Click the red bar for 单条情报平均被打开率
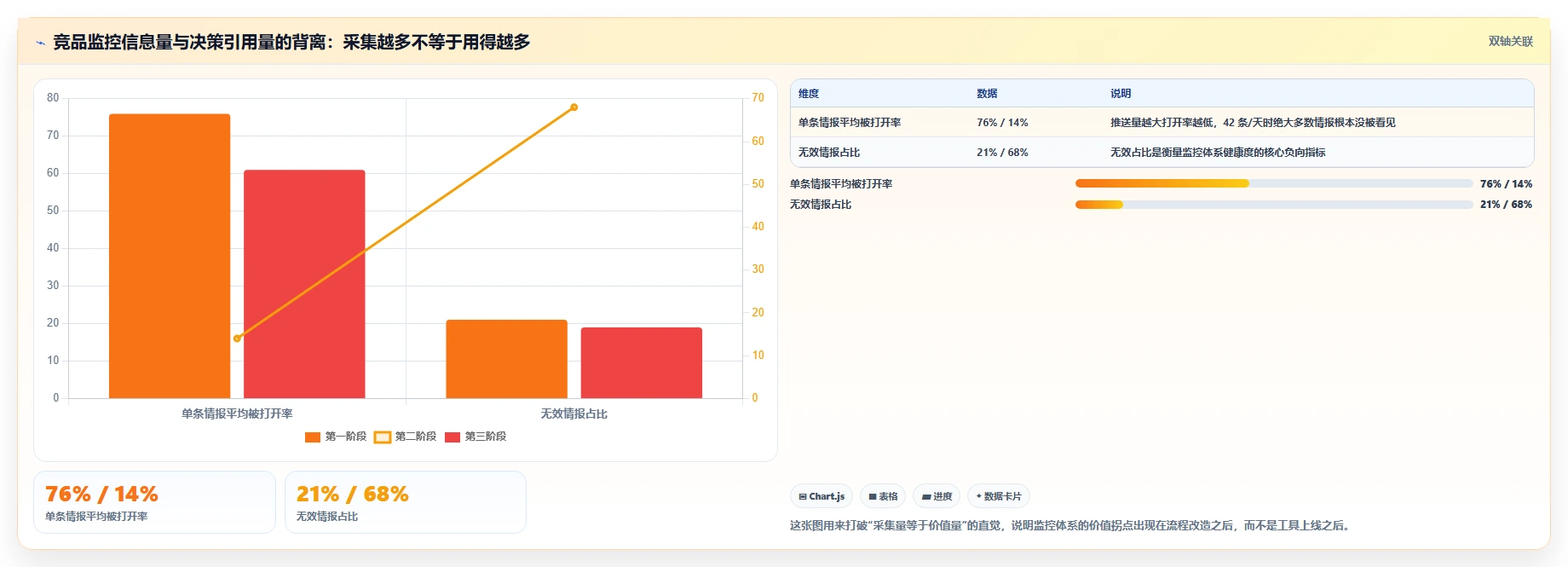 [304, 284]
